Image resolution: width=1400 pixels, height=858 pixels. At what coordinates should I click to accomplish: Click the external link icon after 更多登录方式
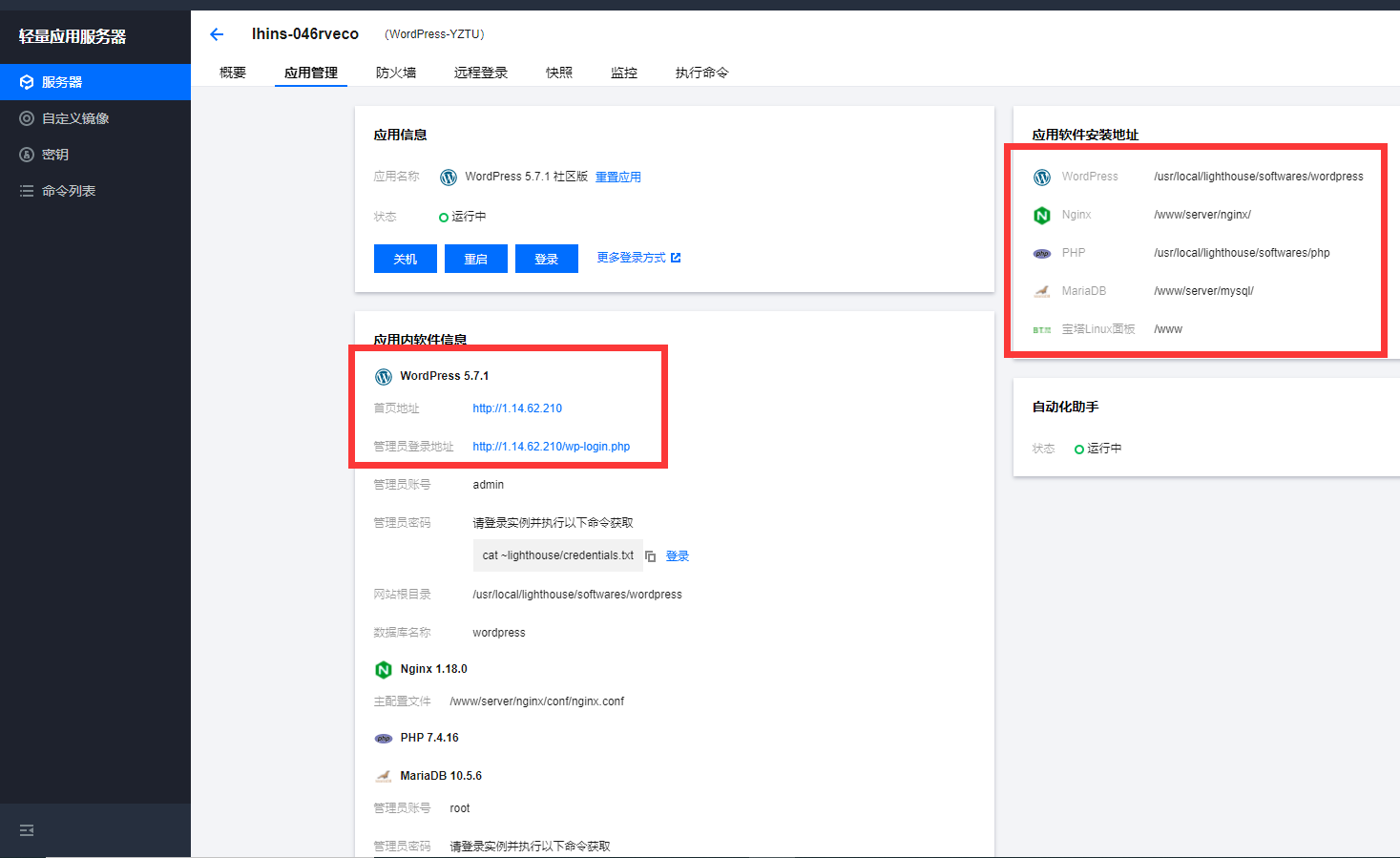point(676,258)
